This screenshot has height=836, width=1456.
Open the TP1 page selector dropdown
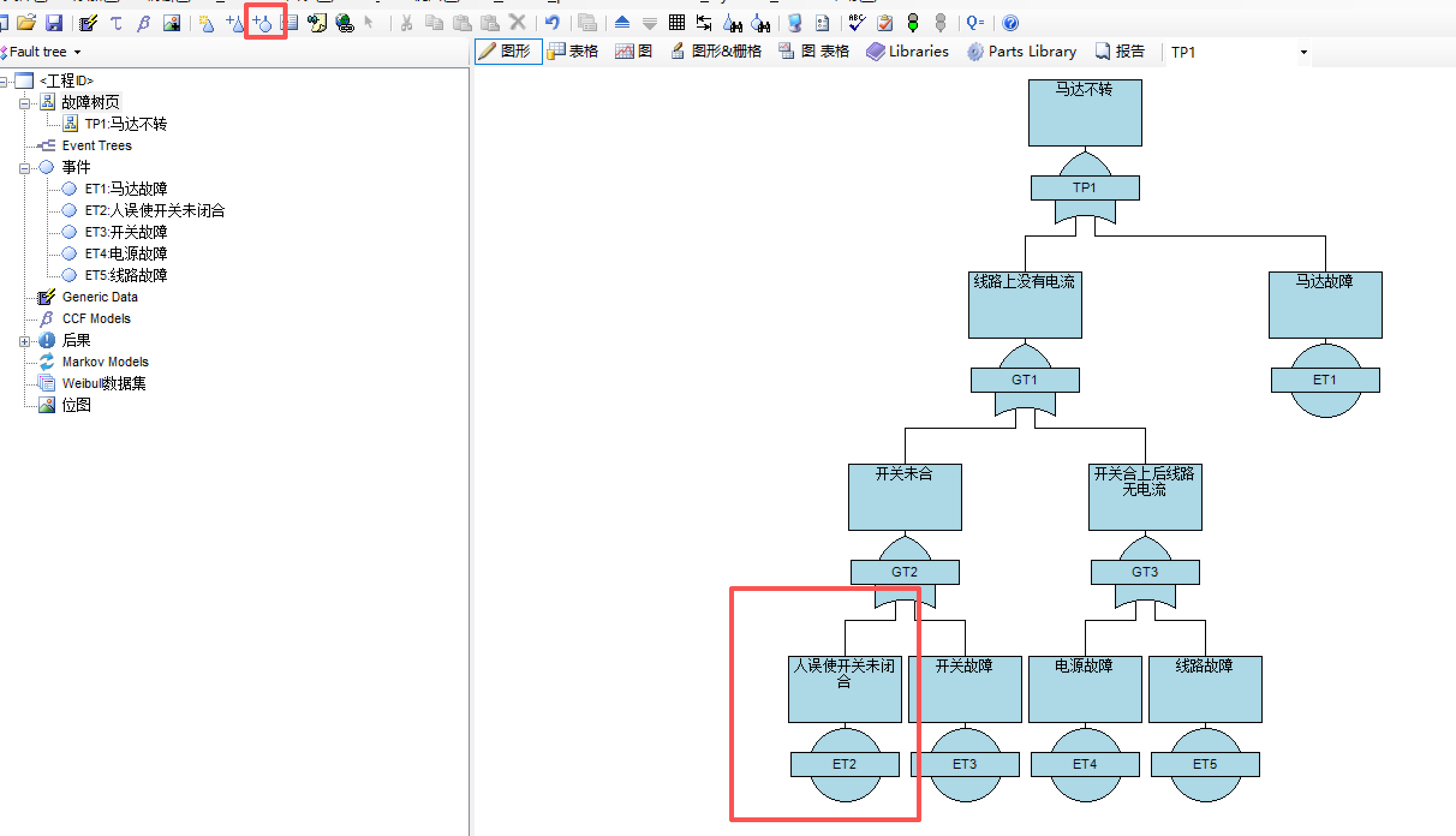1303,52
